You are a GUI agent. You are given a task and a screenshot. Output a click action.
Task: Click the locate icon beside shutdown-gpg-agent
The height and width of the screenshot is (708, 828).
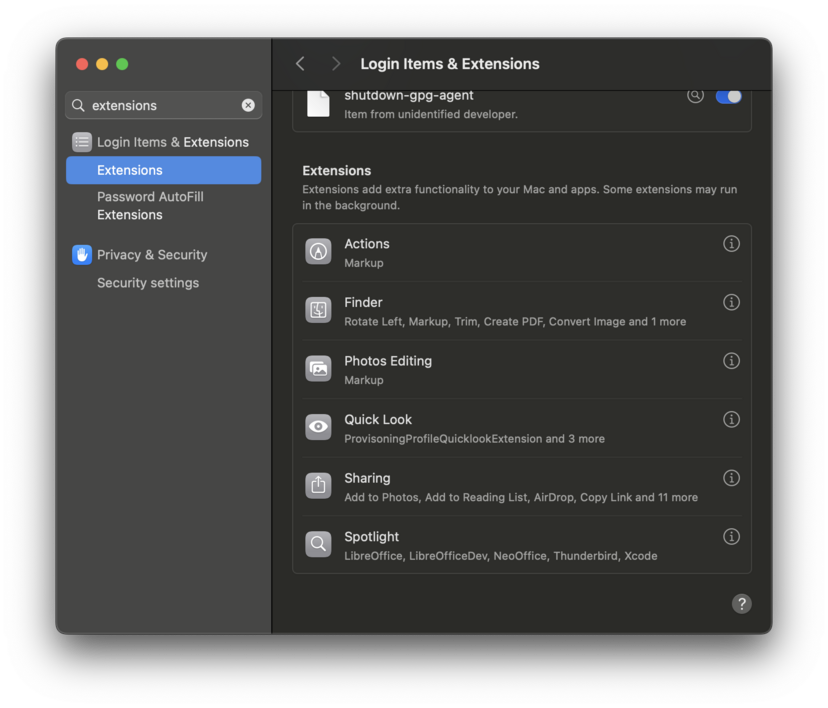(695, 94)
